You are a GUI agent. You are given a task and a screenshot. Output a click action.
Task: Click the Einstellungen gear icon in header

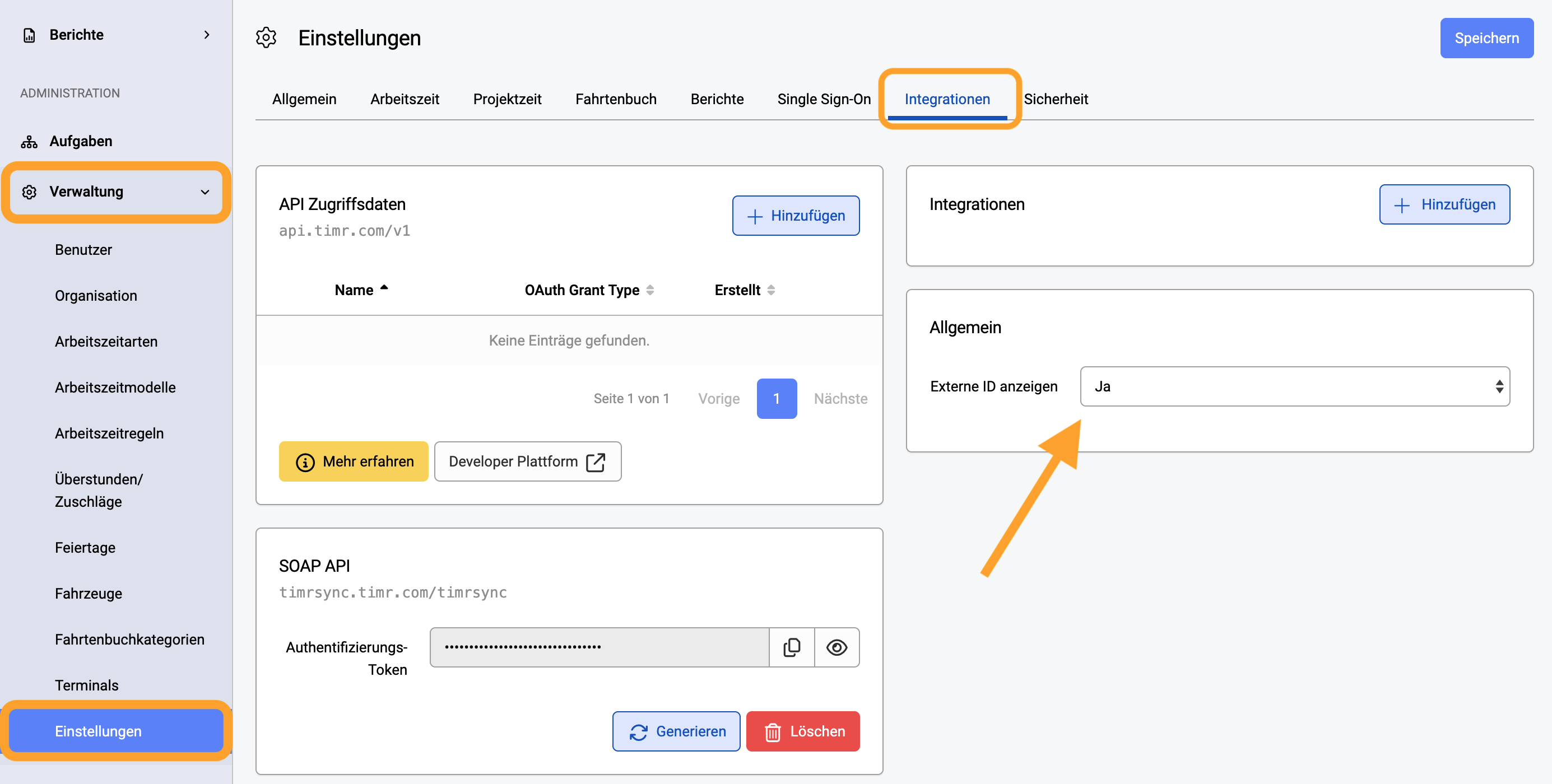coord(266,38)
